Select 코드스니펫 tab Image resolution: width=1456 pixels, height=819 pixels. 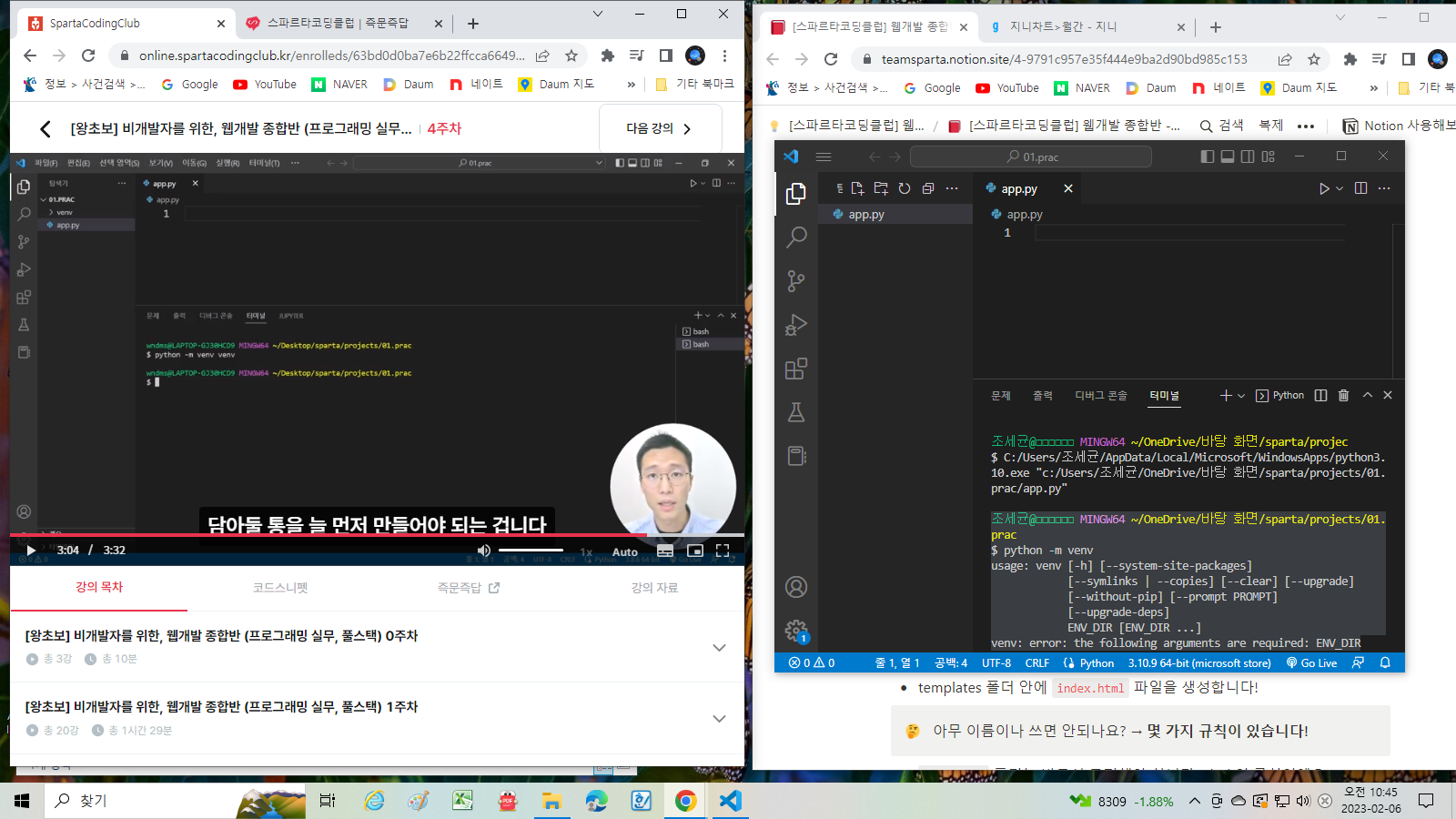280,588
